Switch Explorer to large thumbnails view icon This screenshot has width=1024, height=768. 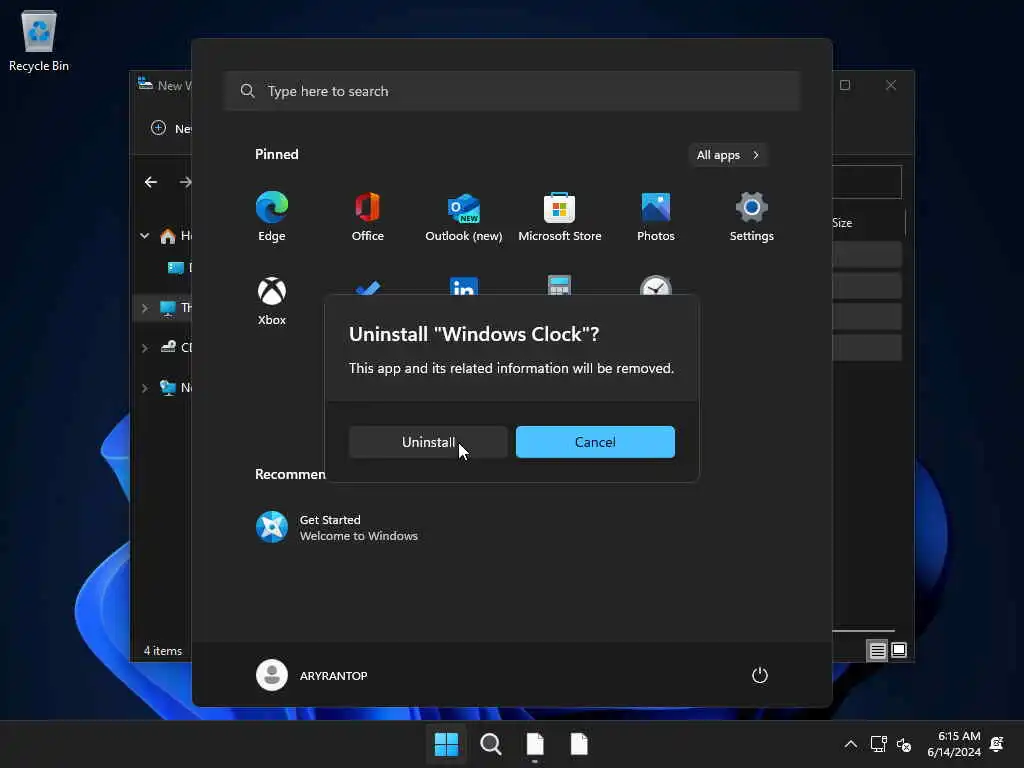click(x=899, y=650)
